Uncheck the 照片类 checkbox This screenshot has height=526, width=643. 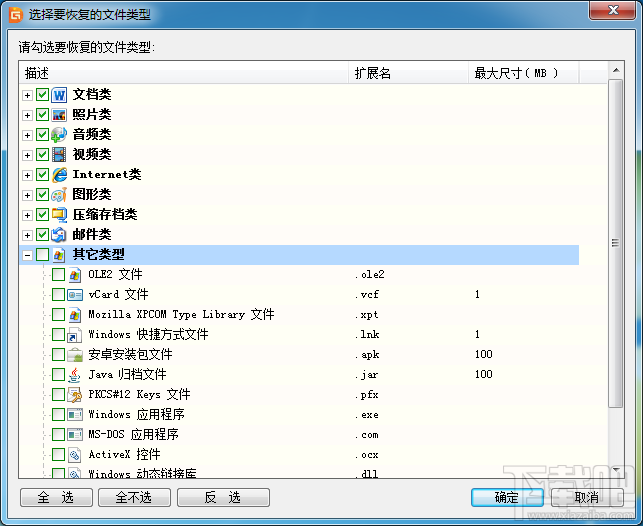(42, 115)
